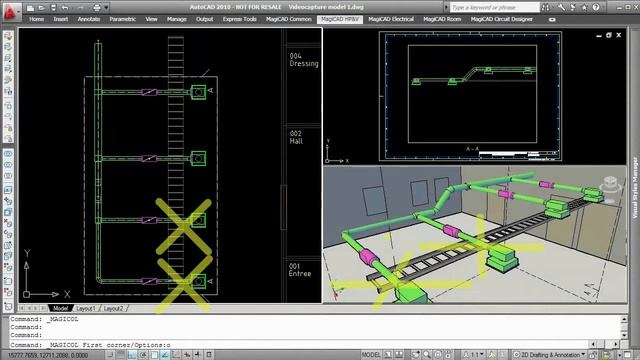Click the New drawing icon in Quick Access toolbar
640x360 pixels.
point(30,7)
